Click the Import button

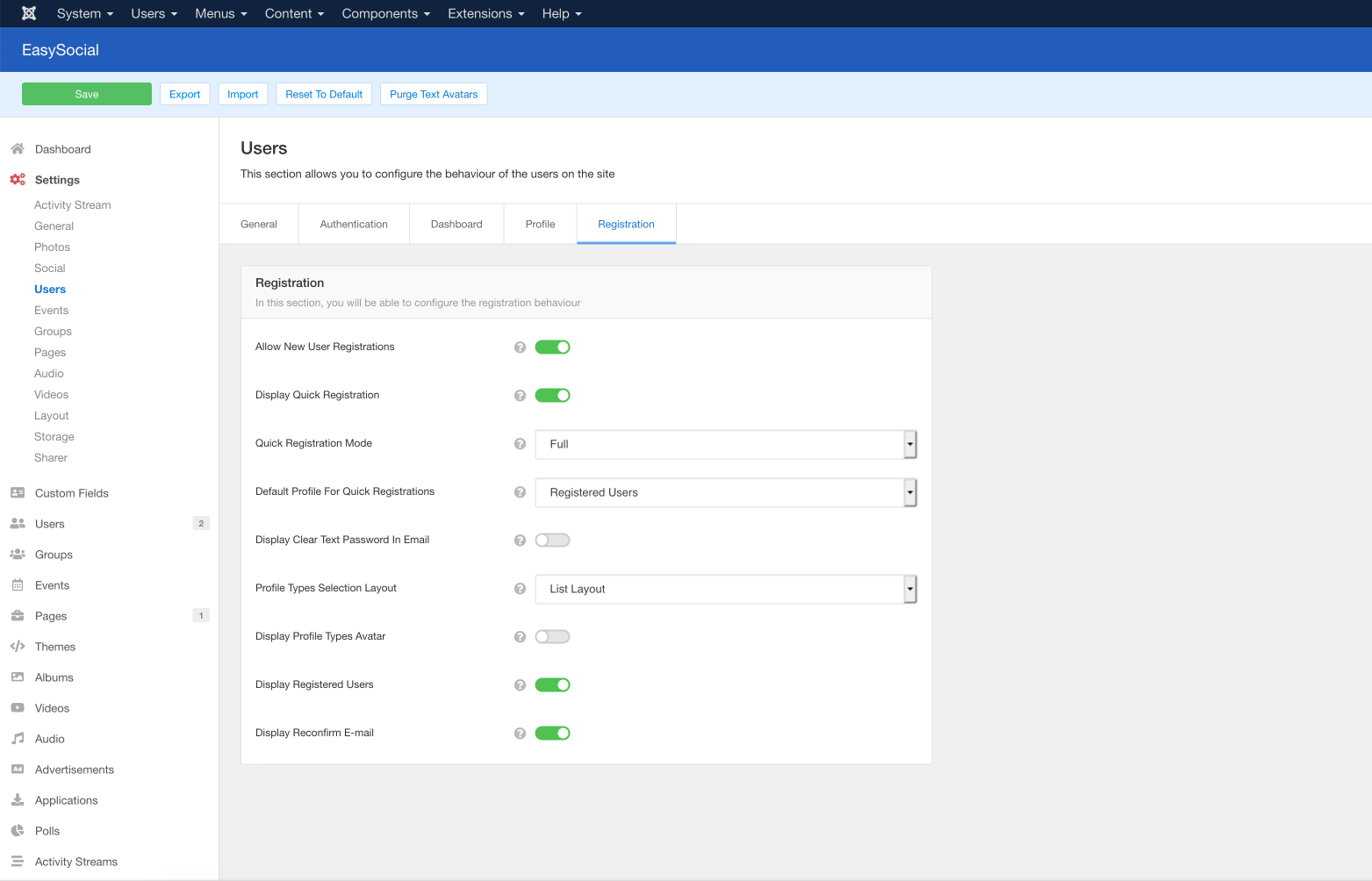tap(243, 94)
